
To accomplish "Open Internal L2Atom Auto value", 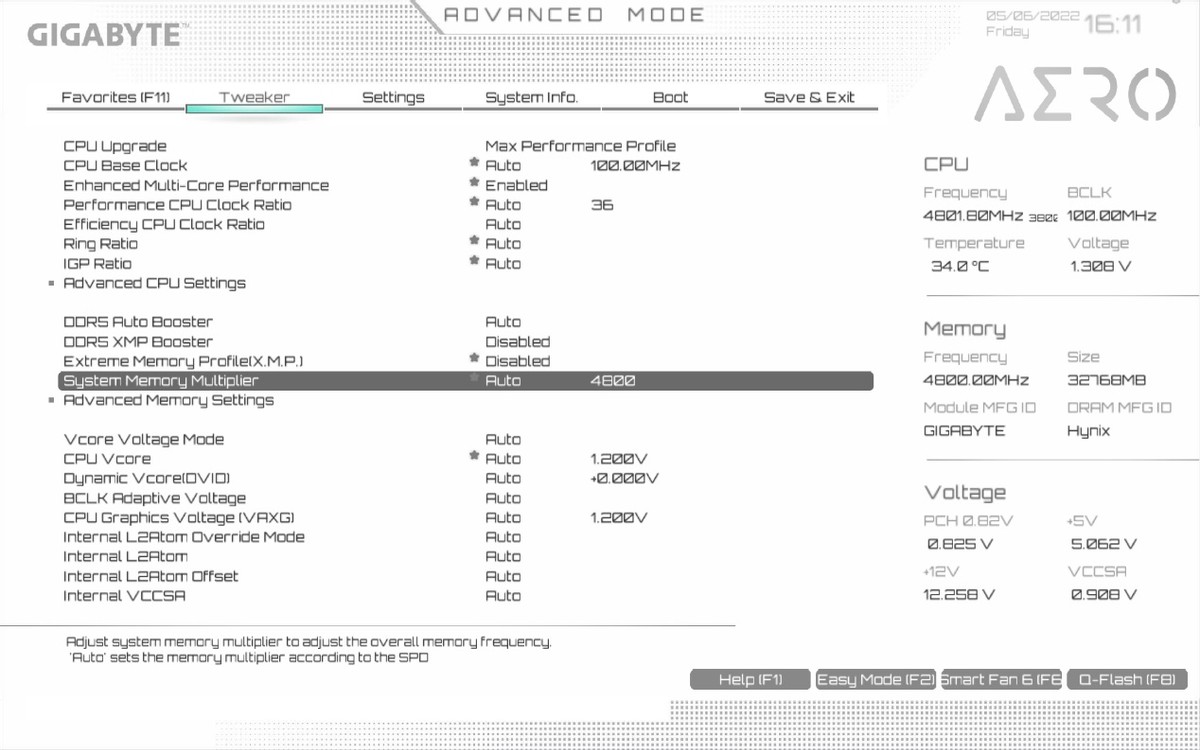I will (x=503, y=556).
